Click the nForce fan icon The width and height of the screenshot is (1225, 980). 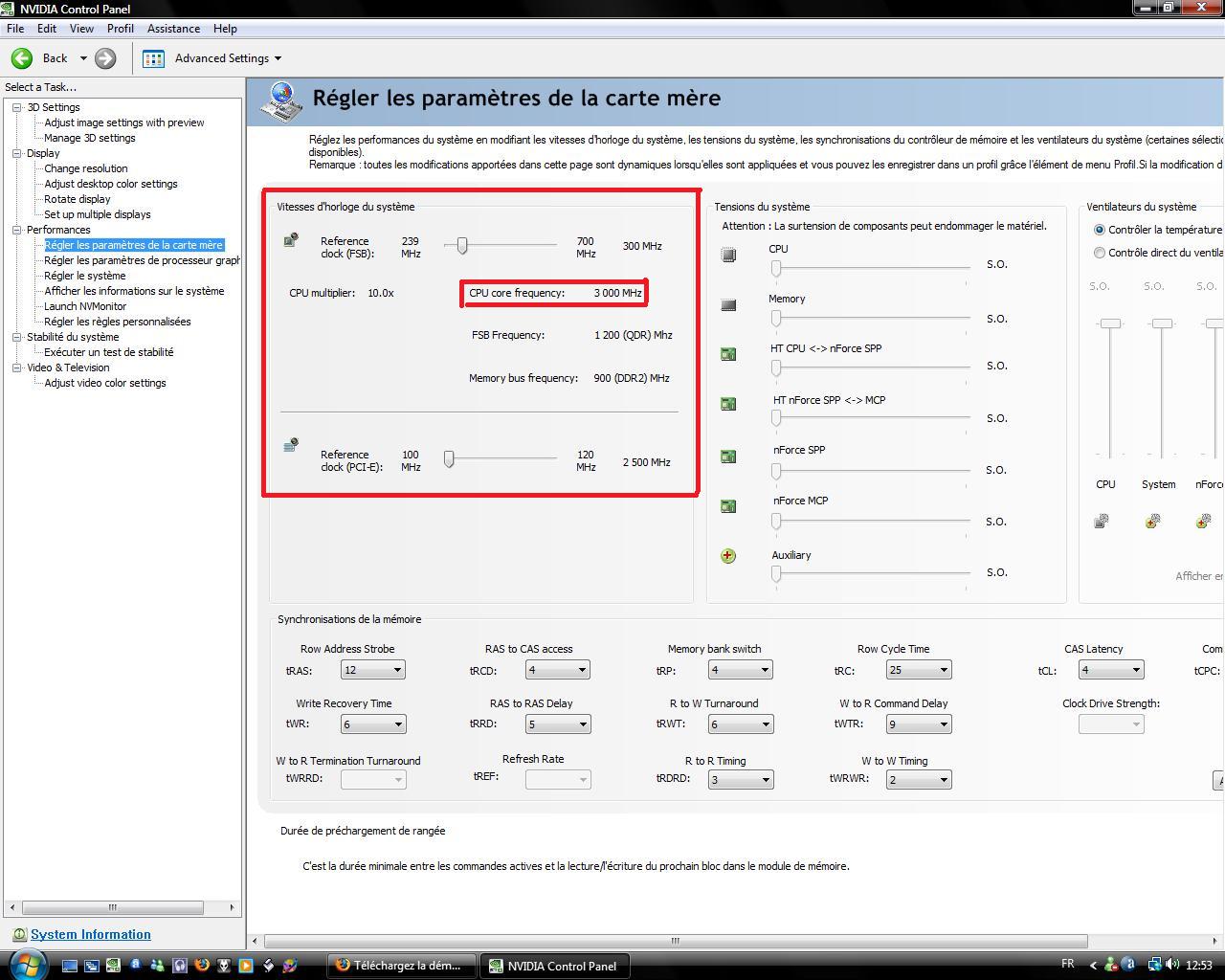pyautogui.click(x=1203, y=521)
